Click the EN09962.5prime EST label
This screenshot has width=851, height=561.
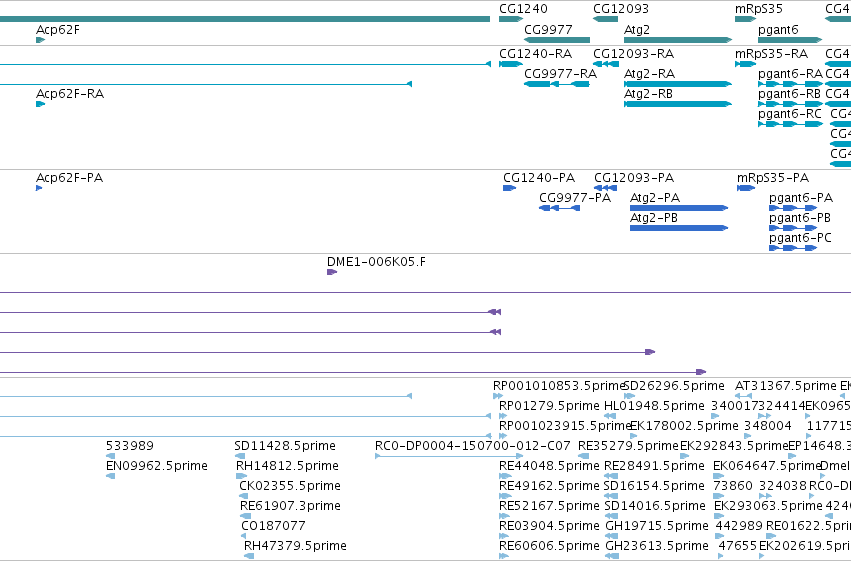click(157, 466)
